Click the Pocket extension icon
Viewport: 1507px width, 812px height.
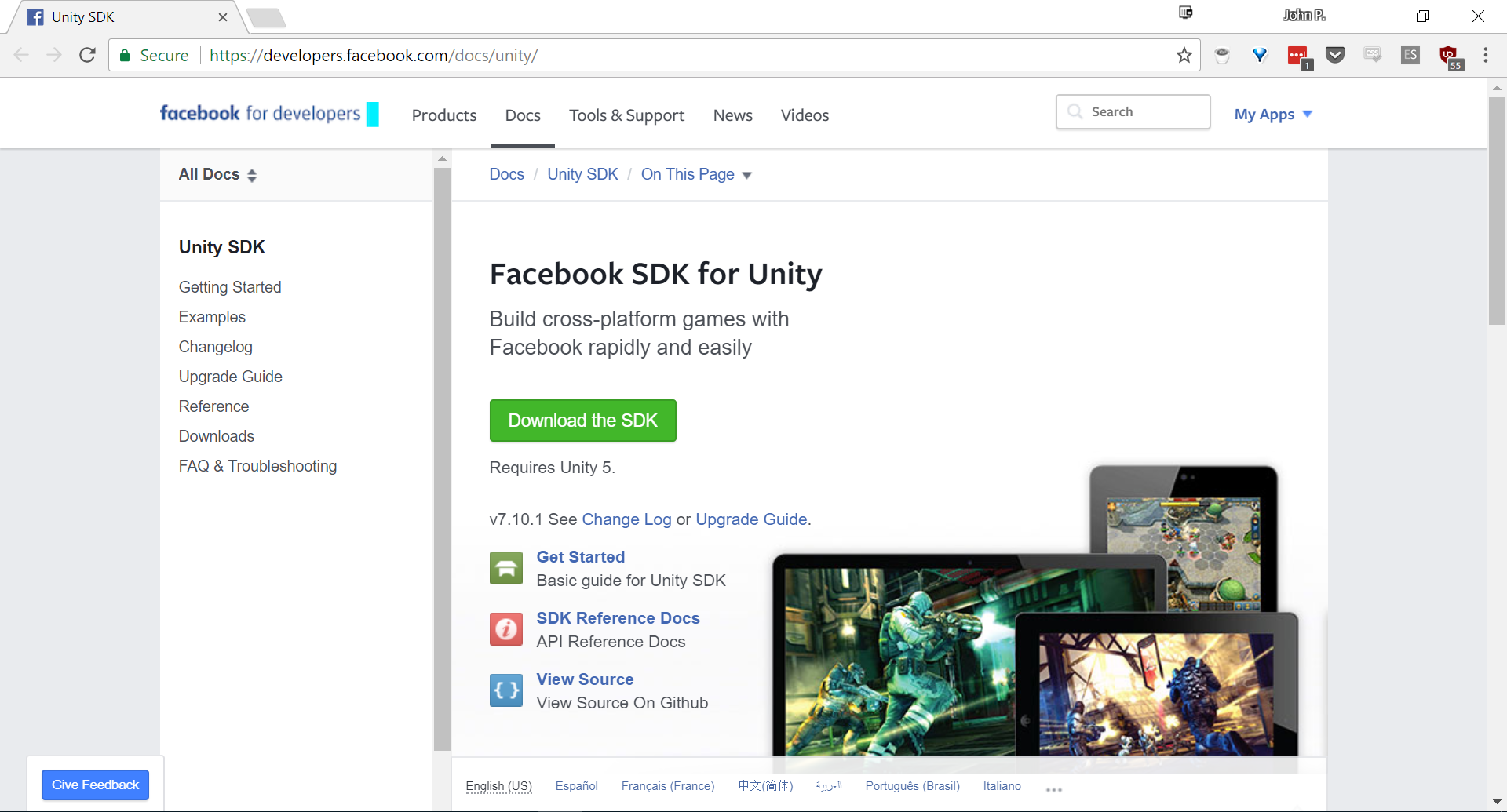click(1335, 55)
